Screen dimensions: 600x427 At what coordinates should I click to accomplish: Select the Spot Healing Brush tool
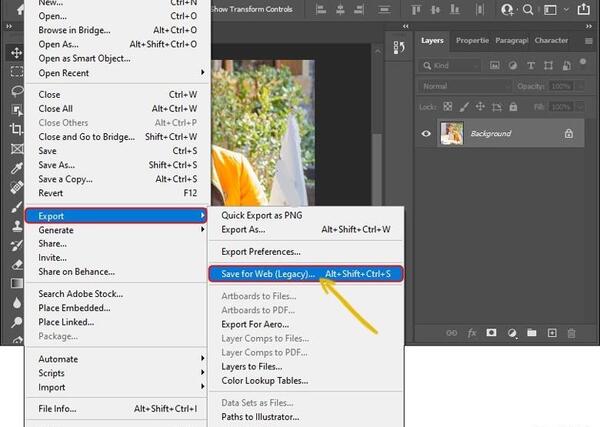16,187
